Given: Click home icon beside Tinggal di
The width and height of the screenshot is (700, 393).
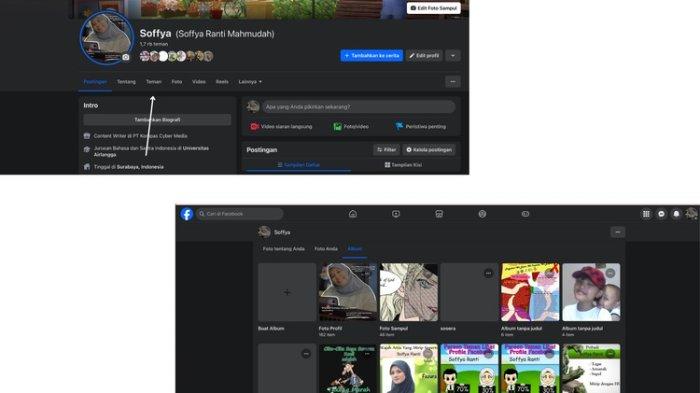Looking at the screenshot, I should (87, 167).
